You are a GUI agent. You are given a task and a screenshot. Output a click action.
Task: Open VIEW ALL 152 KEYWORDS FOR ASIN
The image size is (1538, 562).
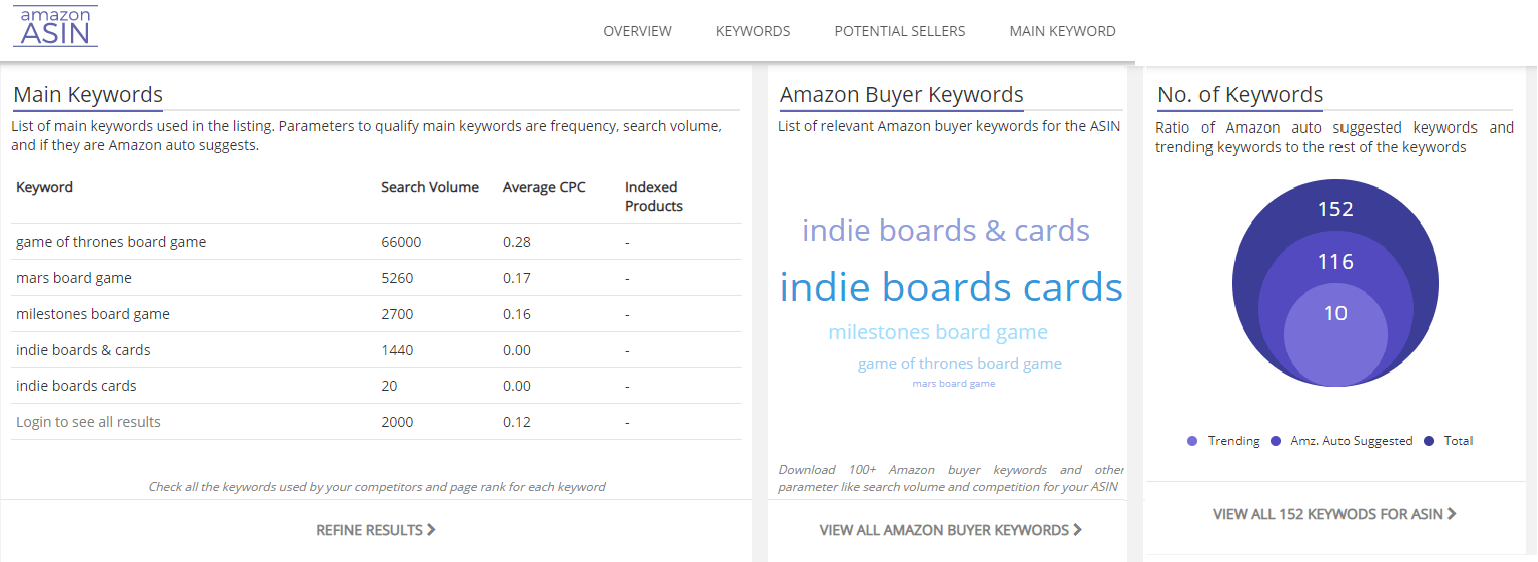click(1334, 514)
